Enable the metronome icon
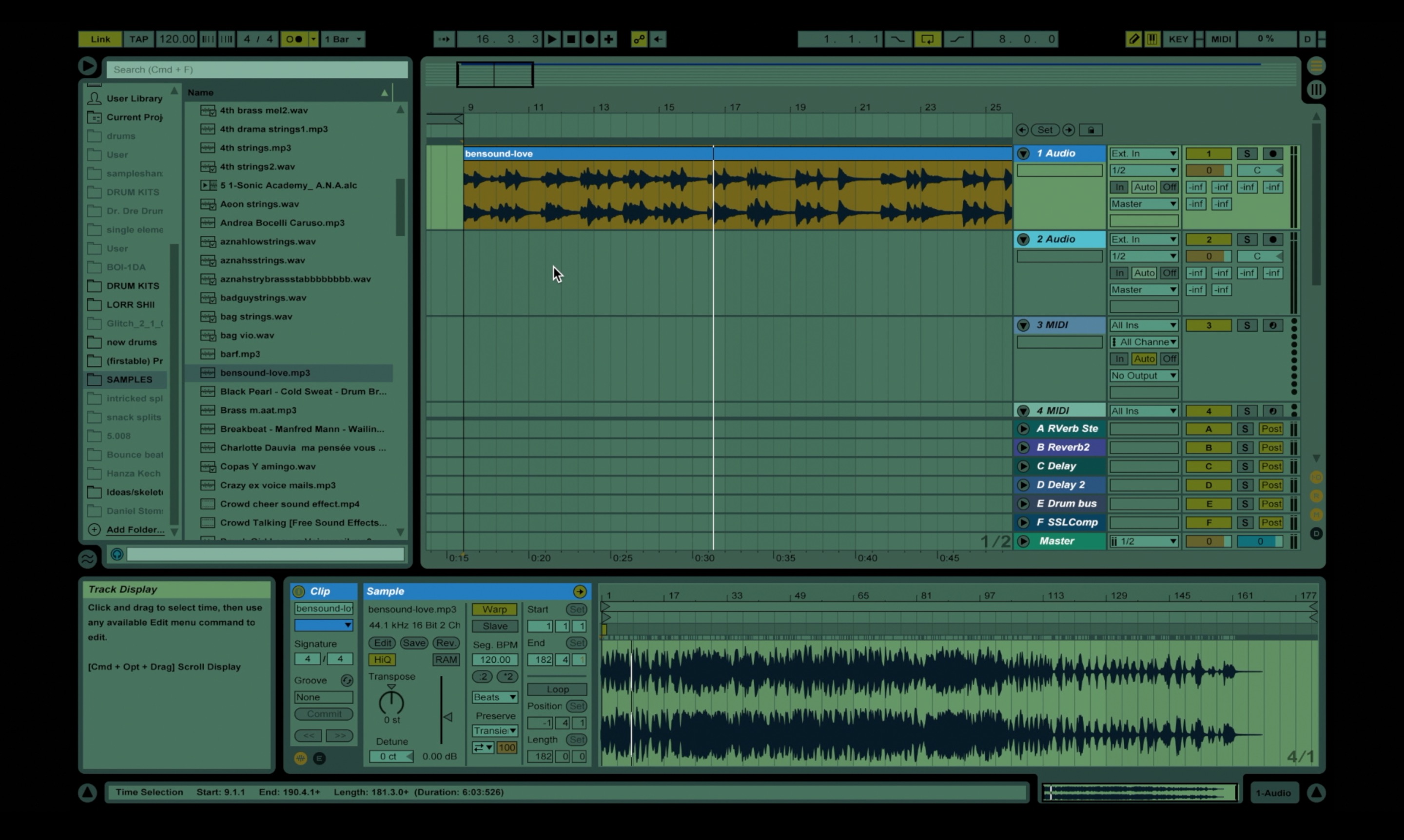 tap(294, 38)
